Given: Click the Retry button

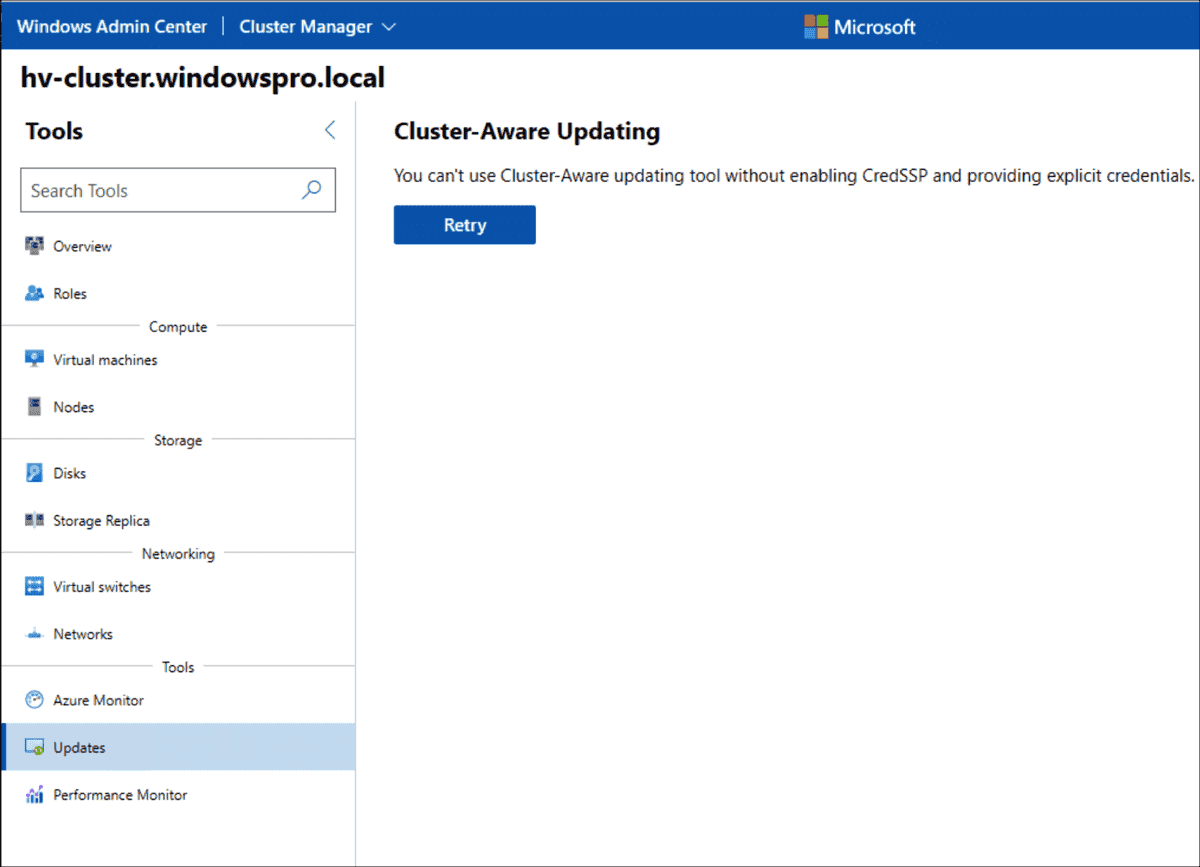Looking at the screenshot, I should [464, 224].
